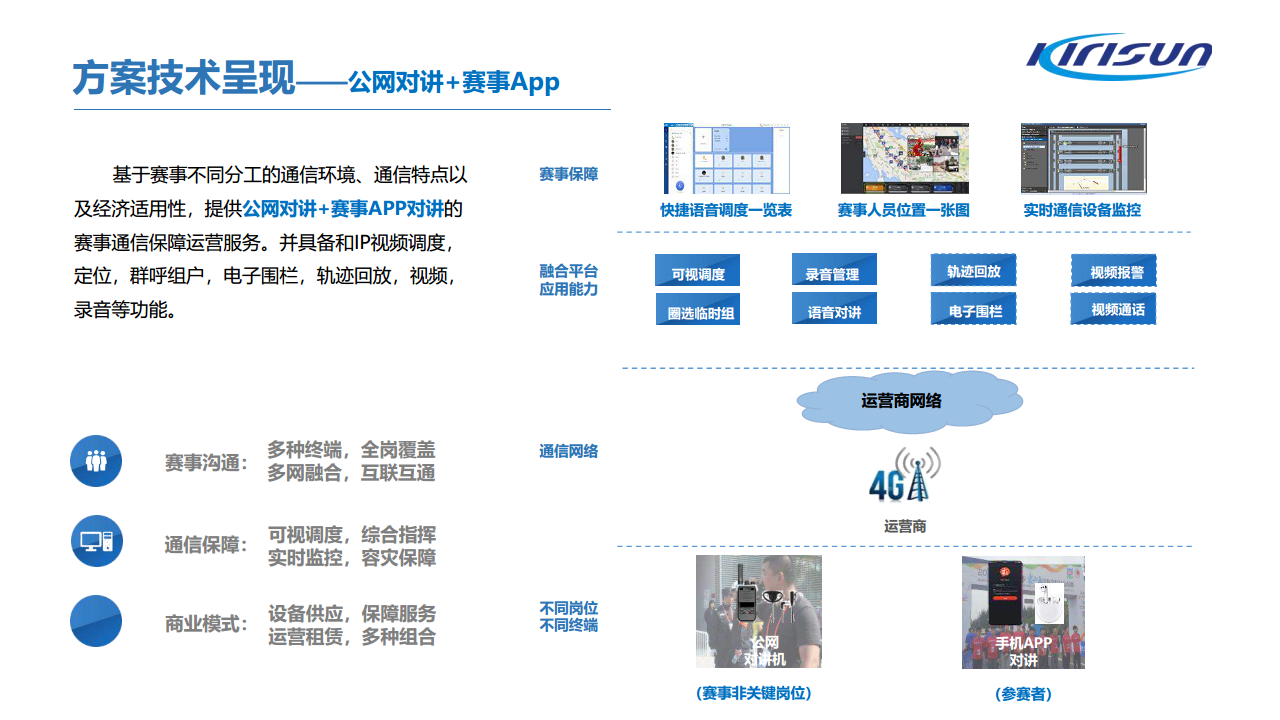This screenshot has height=720, width=1280.
Task: Click the bold 公网对讲+赛事APP对讲 phrase in paragraph
Action: coord(343,209)
